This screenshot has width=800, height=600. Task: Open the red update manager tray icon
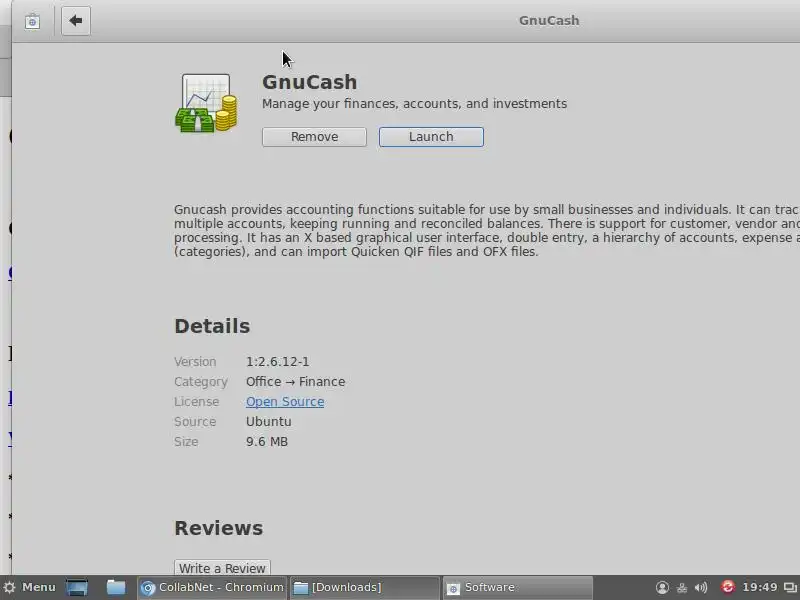click(x=728, y=587)
